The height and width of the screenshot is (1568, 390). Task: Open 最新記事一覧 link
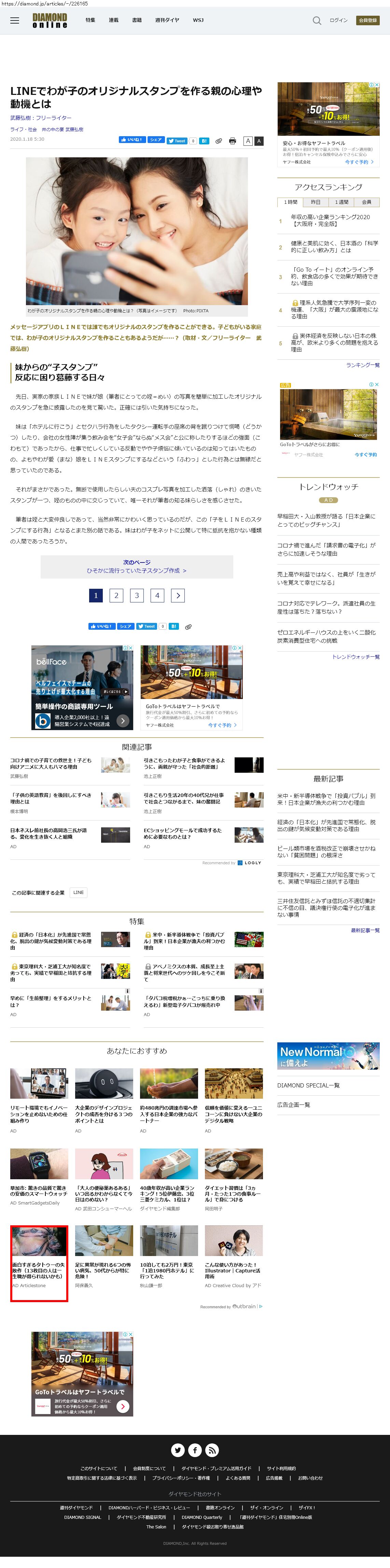[x=364, y=930]
